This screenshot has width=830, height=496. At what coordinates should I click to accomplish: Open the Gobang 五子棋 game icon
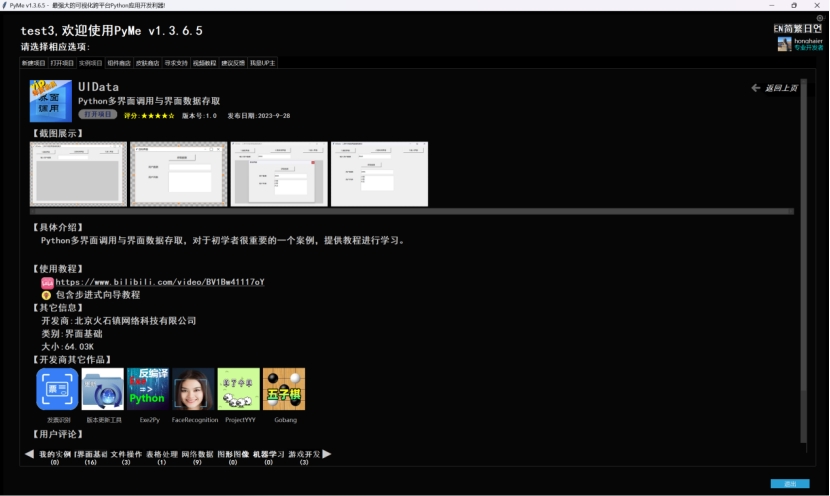(283, 389)
